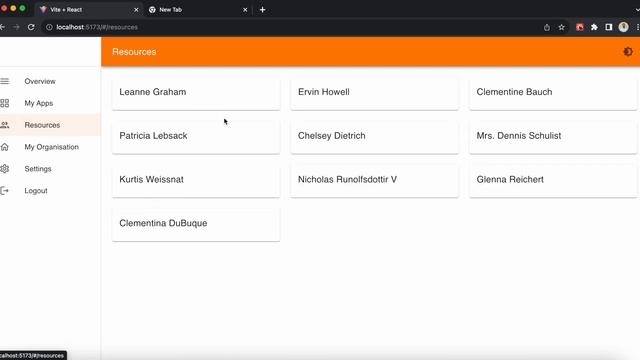This screenshot has height=360, width=640.
Task: Reload the page with the refresh icon
Action: coord(31,27)
